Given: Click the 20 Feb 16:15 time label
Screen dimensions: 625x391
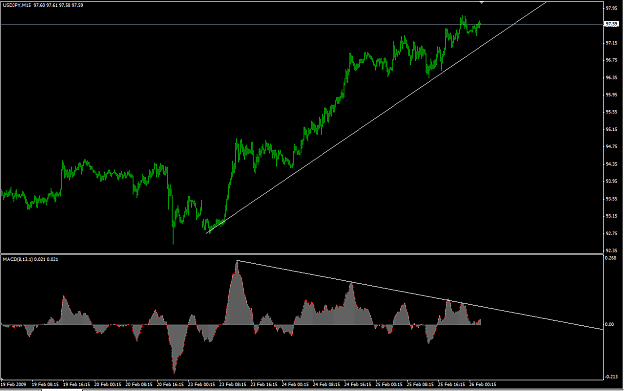Looking at the screenshot, I should [170, 384].
